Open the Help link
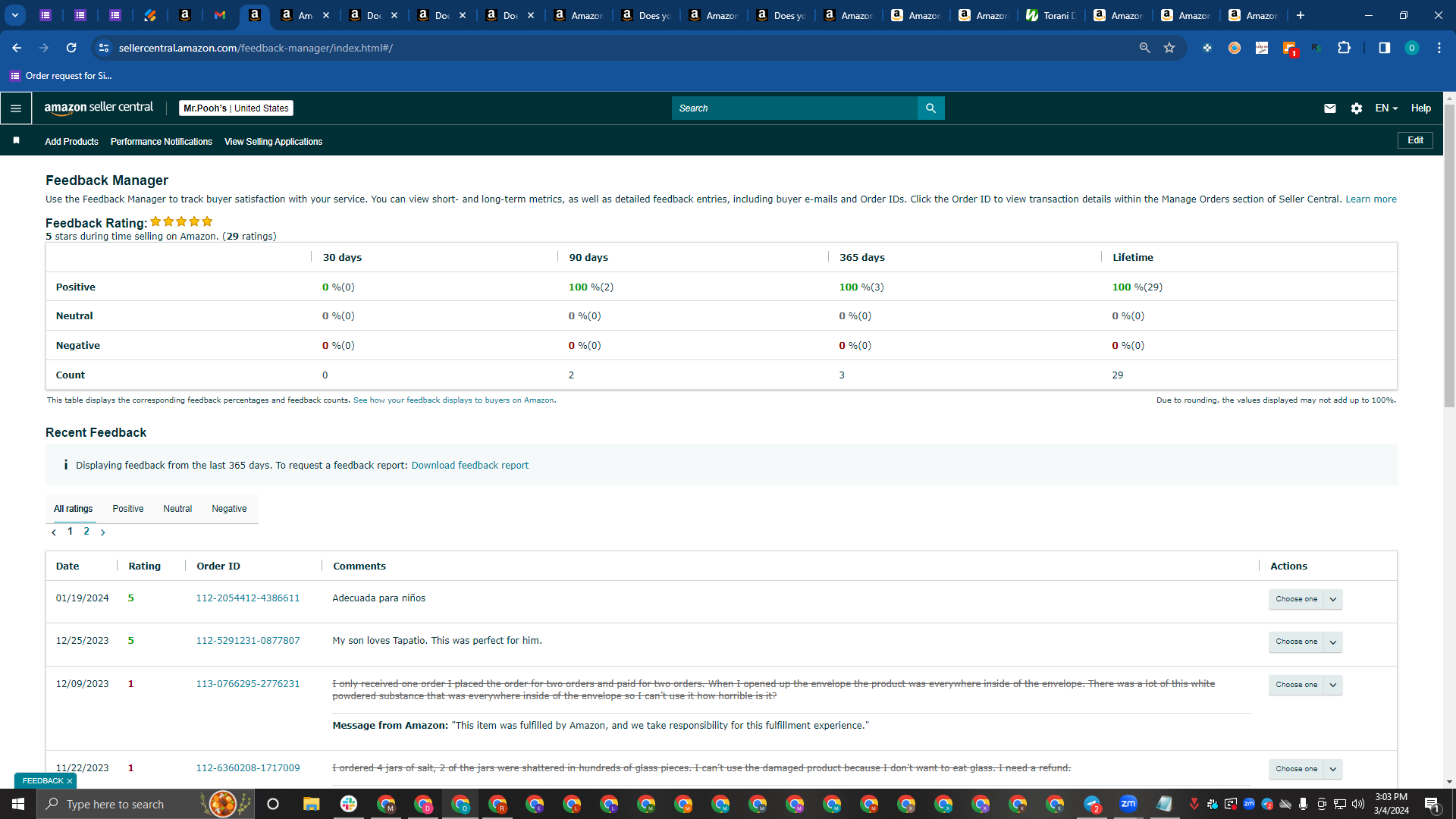The height and width of the screenshot is (819, 1456). (x=1421, y=108)
